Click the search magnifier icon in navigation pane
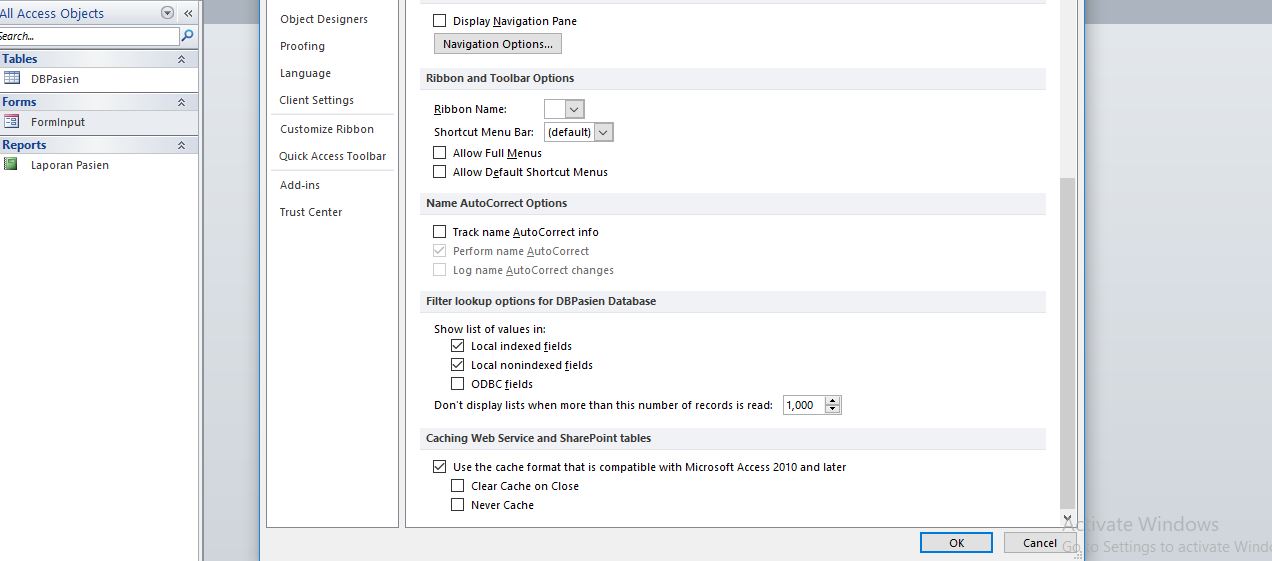1272x561 pixels. point(188,36)
